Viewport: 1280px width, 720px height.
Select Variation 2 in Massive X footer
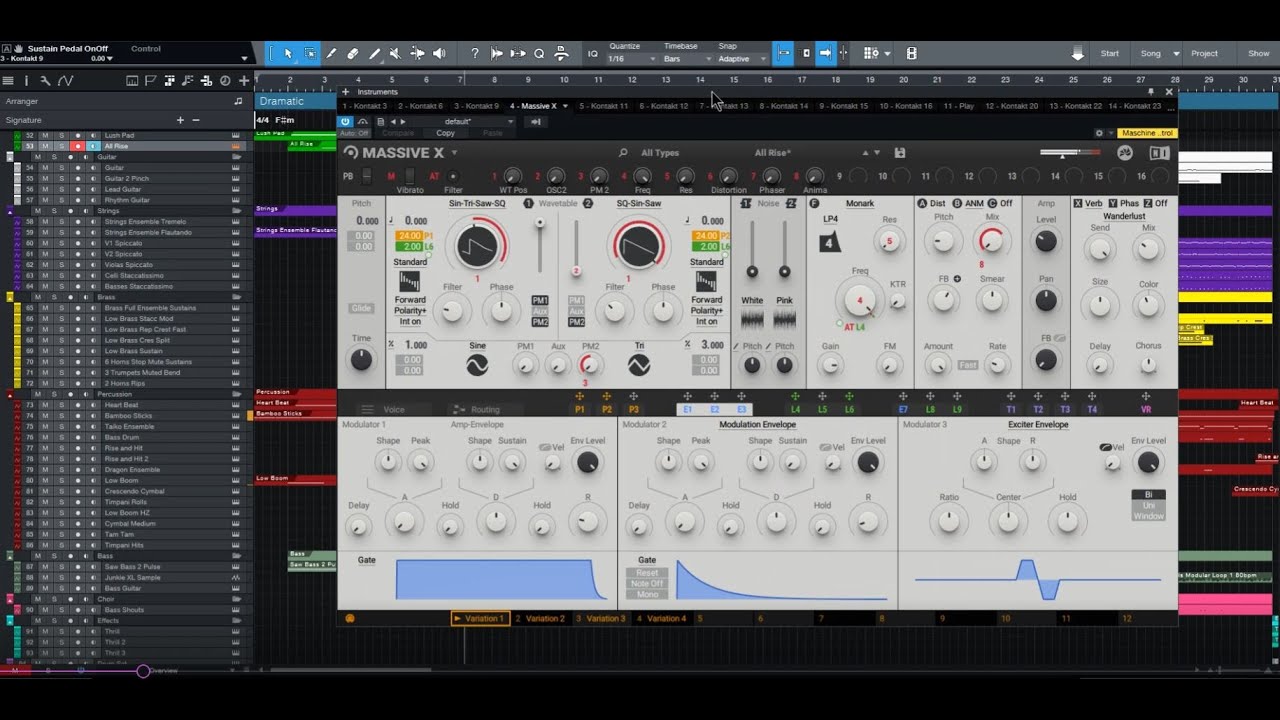540,619
